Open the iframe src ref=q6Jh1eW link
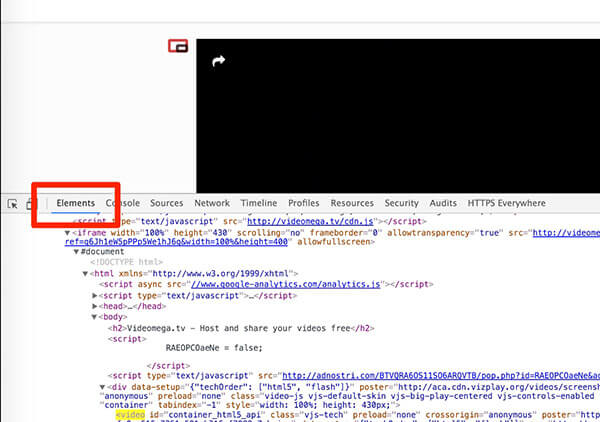The width and height of the screenshot is (600, 422). click(176, 242)
